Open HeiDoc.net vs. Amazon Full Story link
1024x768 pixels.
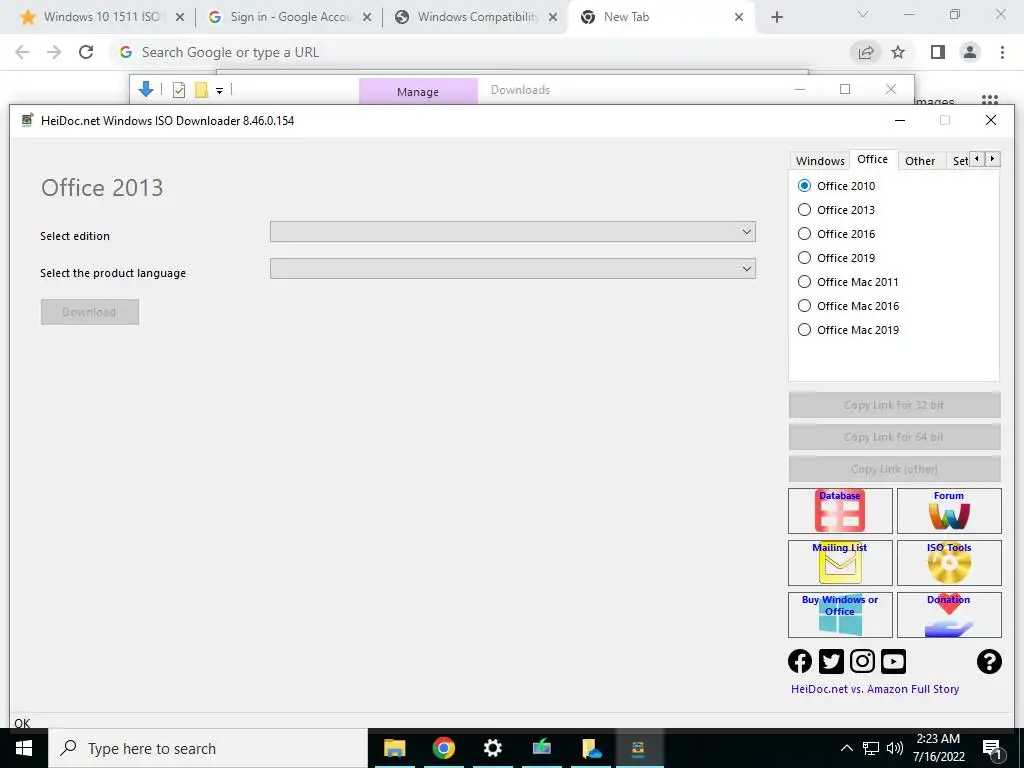click(874, 689)
